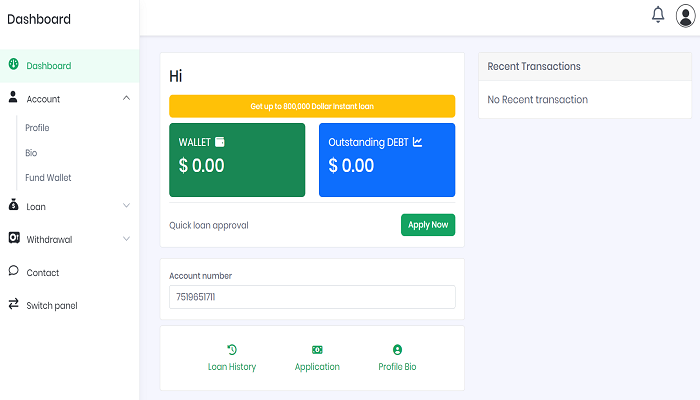Select the Loan History clock icon
Image resolution: width=700 pixels, height=400 pixels.
click(232, 350)
